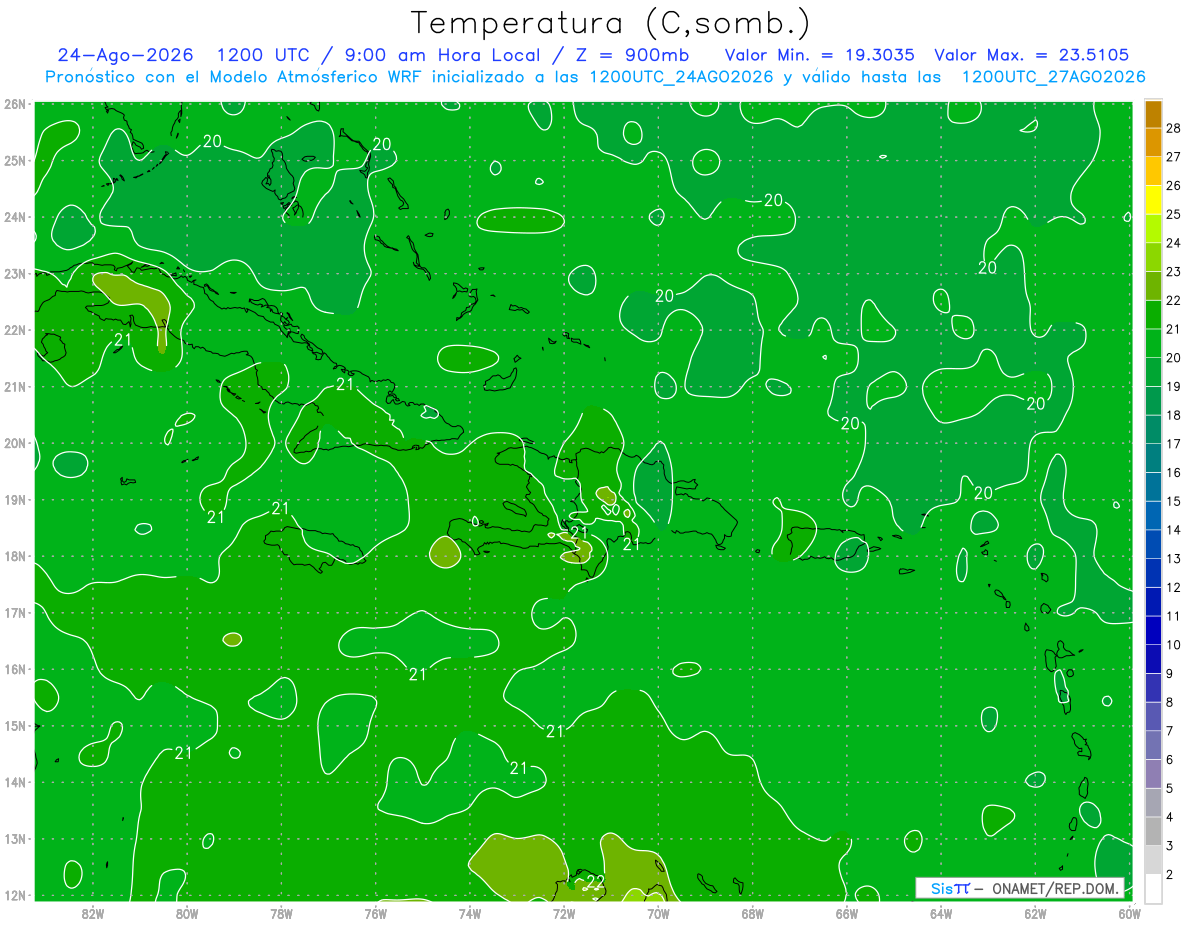This screenshot has width=1200, height=927.
Task: Click latitude axis label '24N'
Action: coord(14,217)
